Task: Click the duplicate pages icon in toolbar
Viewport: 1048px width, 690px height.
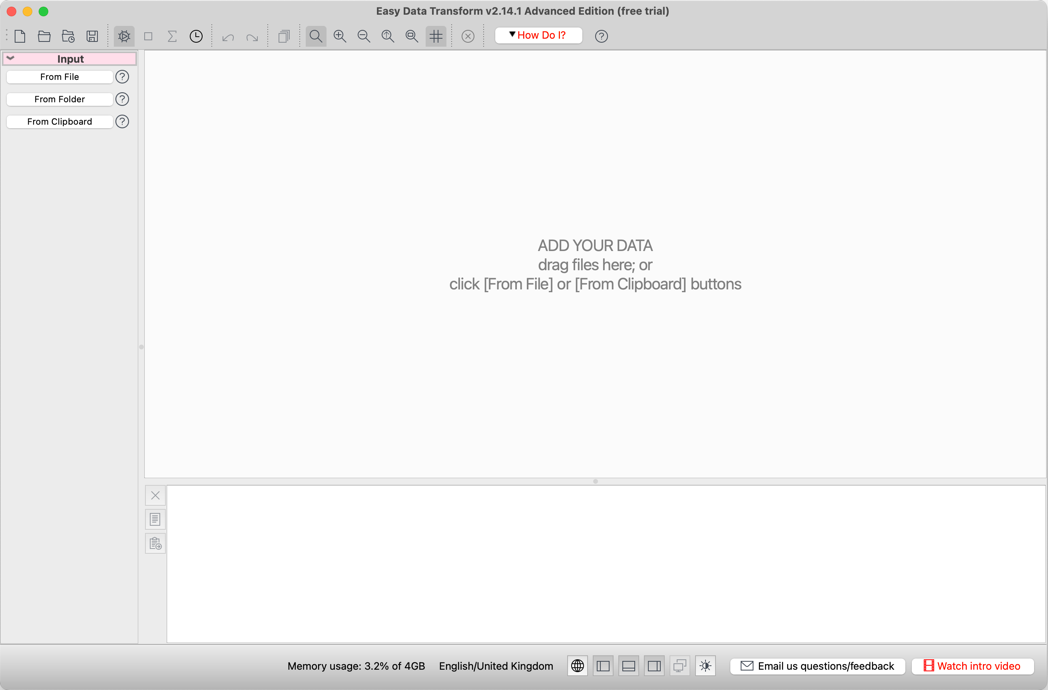Action: [284, 36]
